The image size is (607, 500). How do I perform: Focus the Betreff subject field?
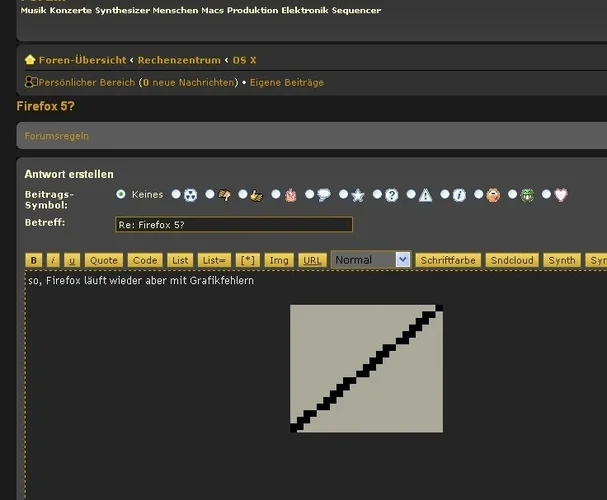click(x=234, y=224)
